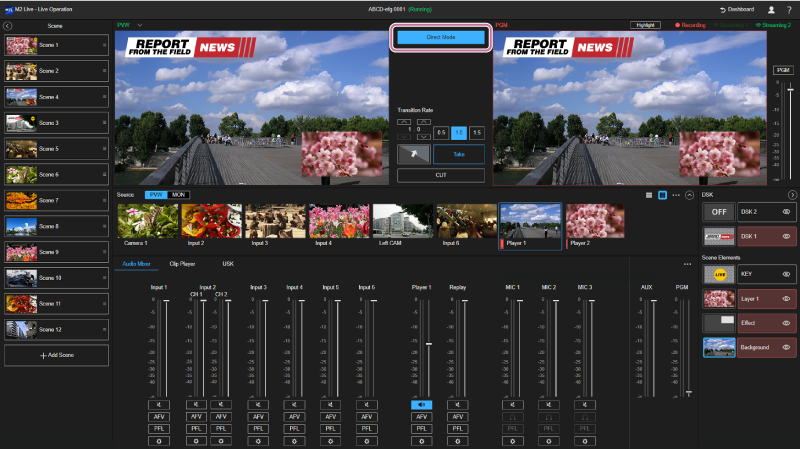800x449 pixels.
Task: Click the Take button
Action: pos(459,154)
